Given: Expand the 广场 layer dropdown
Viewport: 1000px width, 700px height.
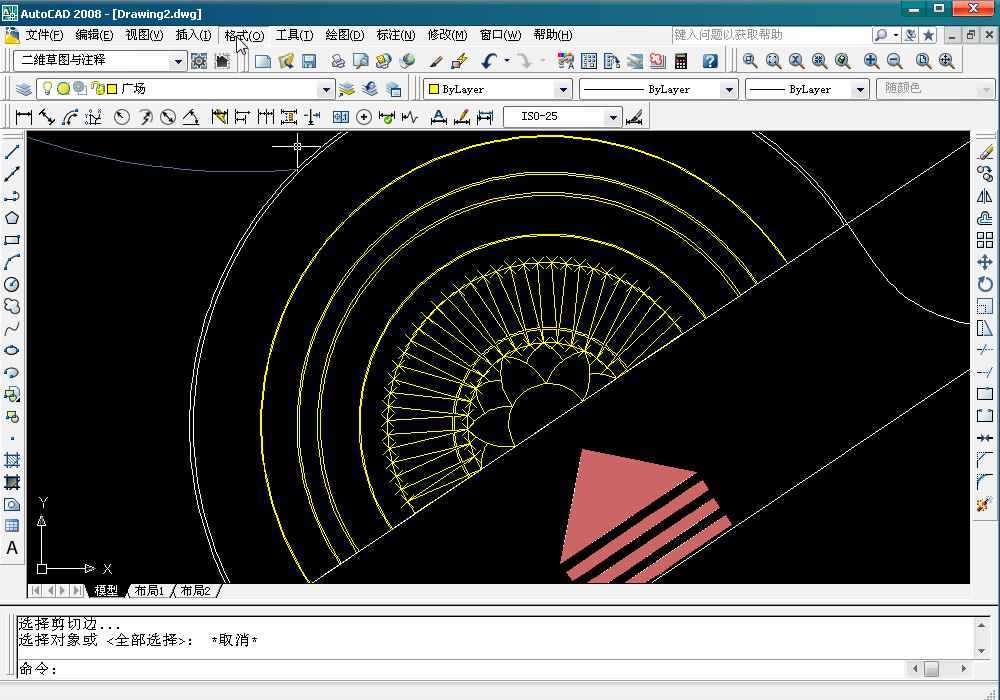Looking at the screenshot, I should (x=326, y=89).
